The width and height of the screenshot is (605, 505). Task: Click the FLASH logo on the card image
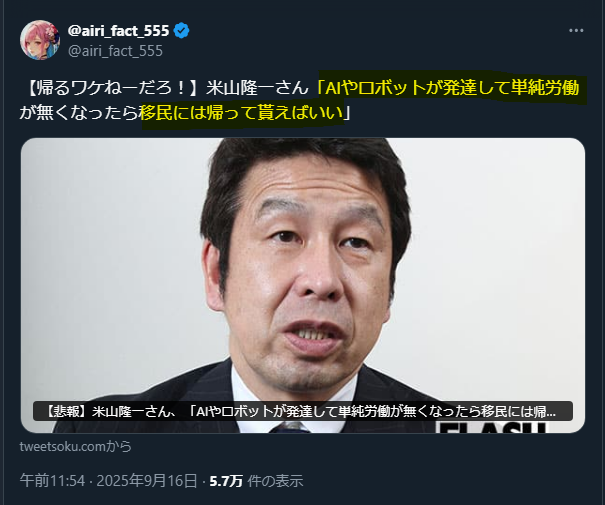(x=493, y=427)
